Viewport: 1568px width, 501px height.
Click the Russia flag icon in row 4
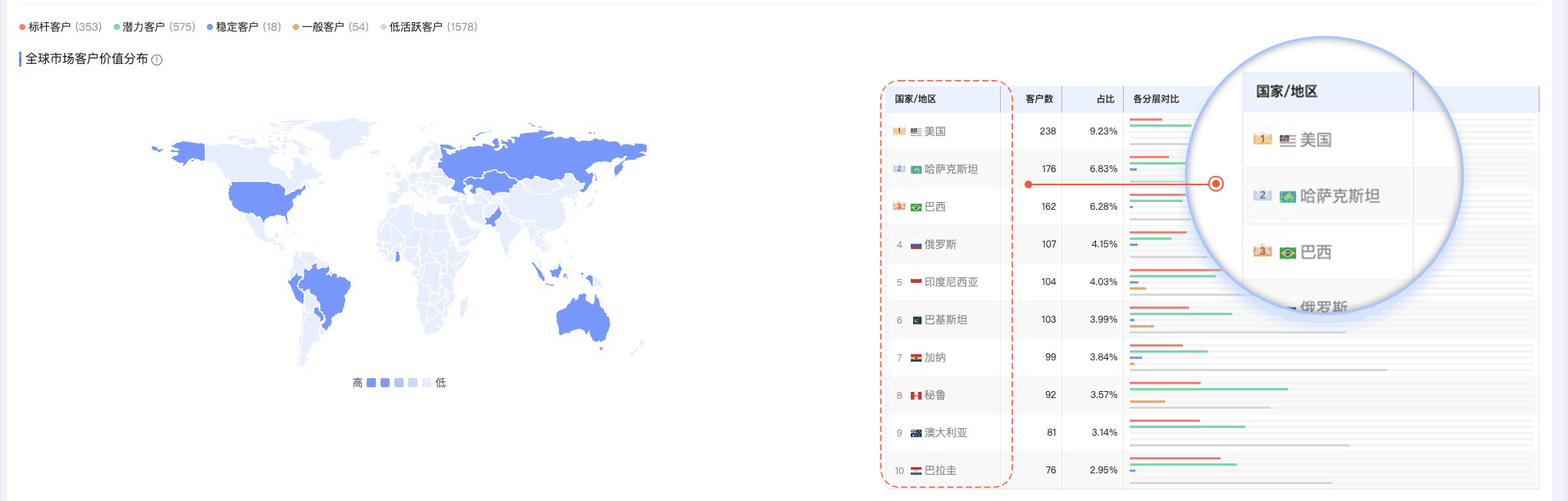[x=915, y=244]
